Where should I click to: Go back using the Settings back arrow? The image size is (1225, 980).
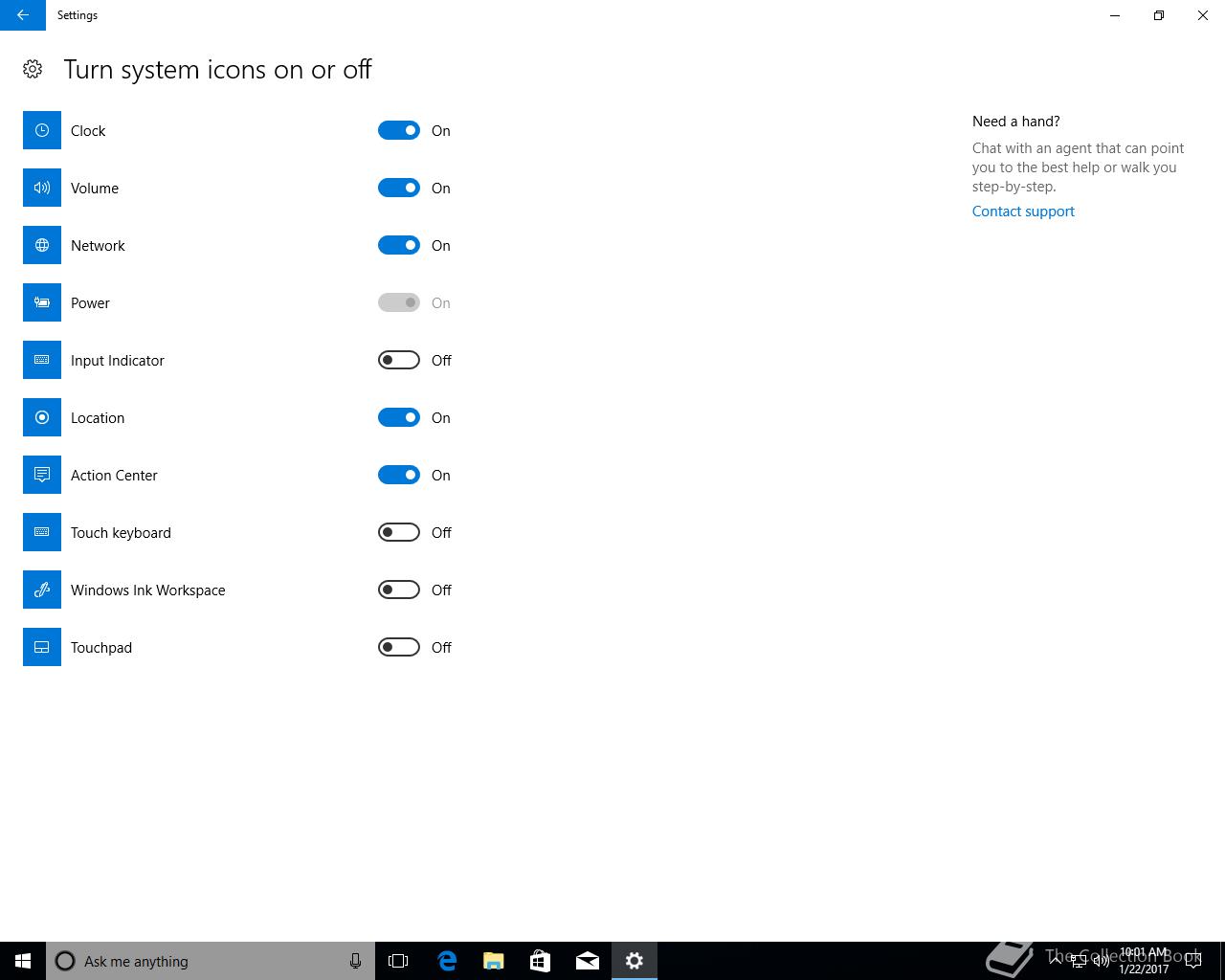(23, 15)
